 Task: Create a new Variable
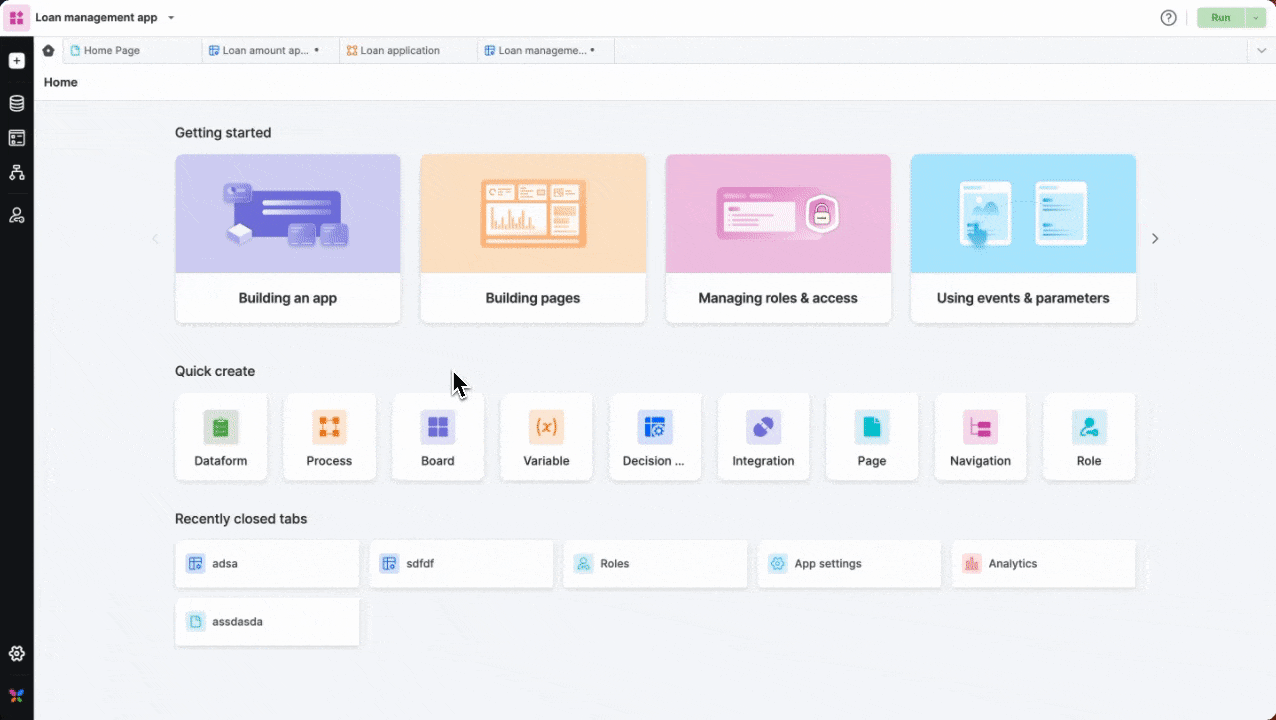(x=546, y=437)
